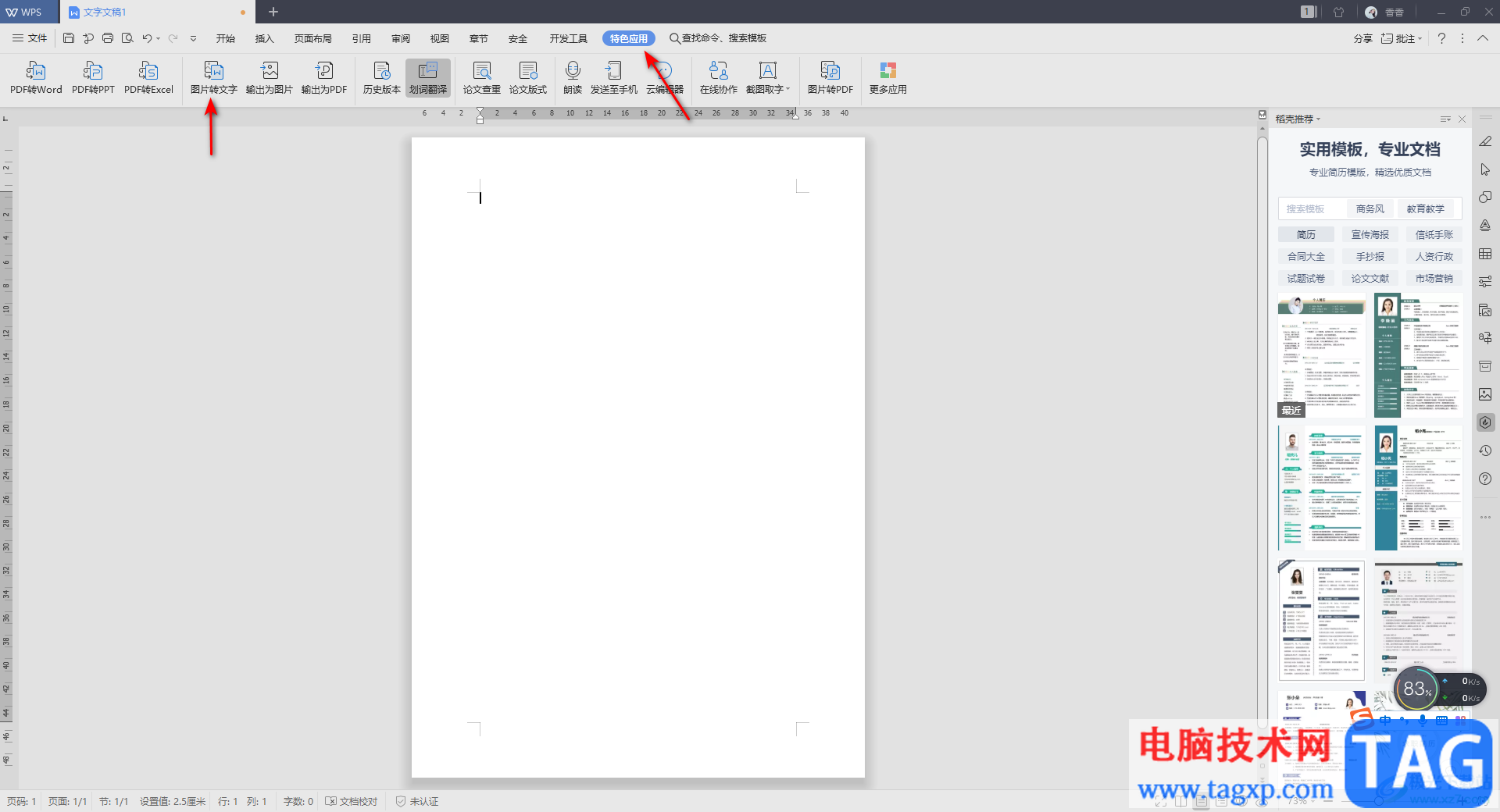The image size is (1500, 812).
Task: Launch the 图片转PDF converter
Action: 830,78
